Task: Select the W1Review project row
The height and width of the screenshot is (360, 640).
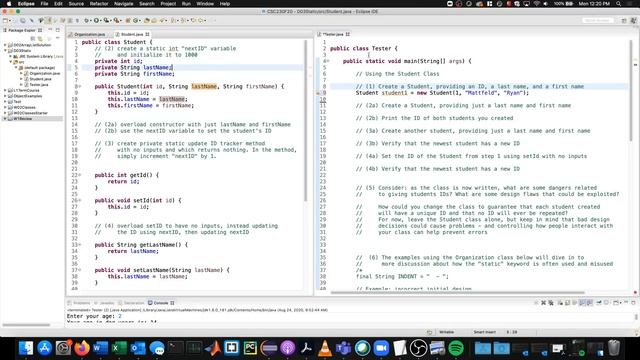Action: pyautogui.click(x=32, y=118)
